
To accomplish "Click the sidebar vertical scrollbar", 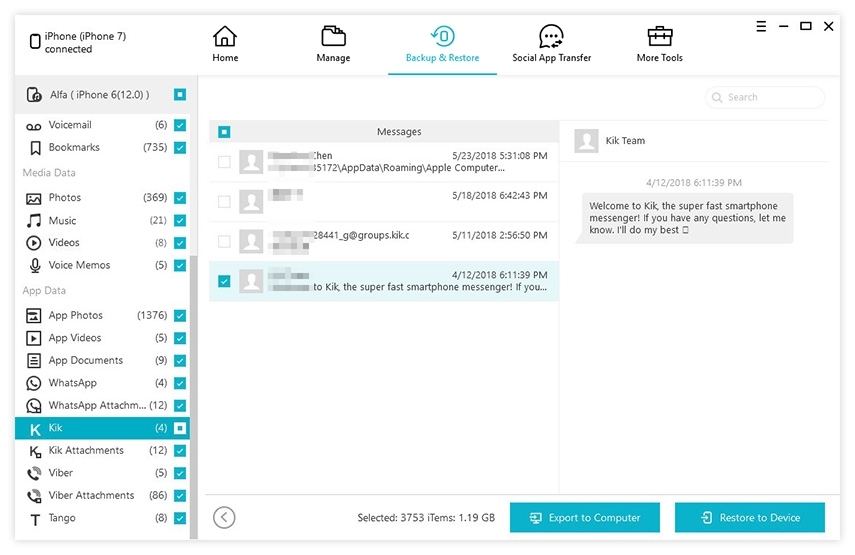I will [x=194, y=397].
